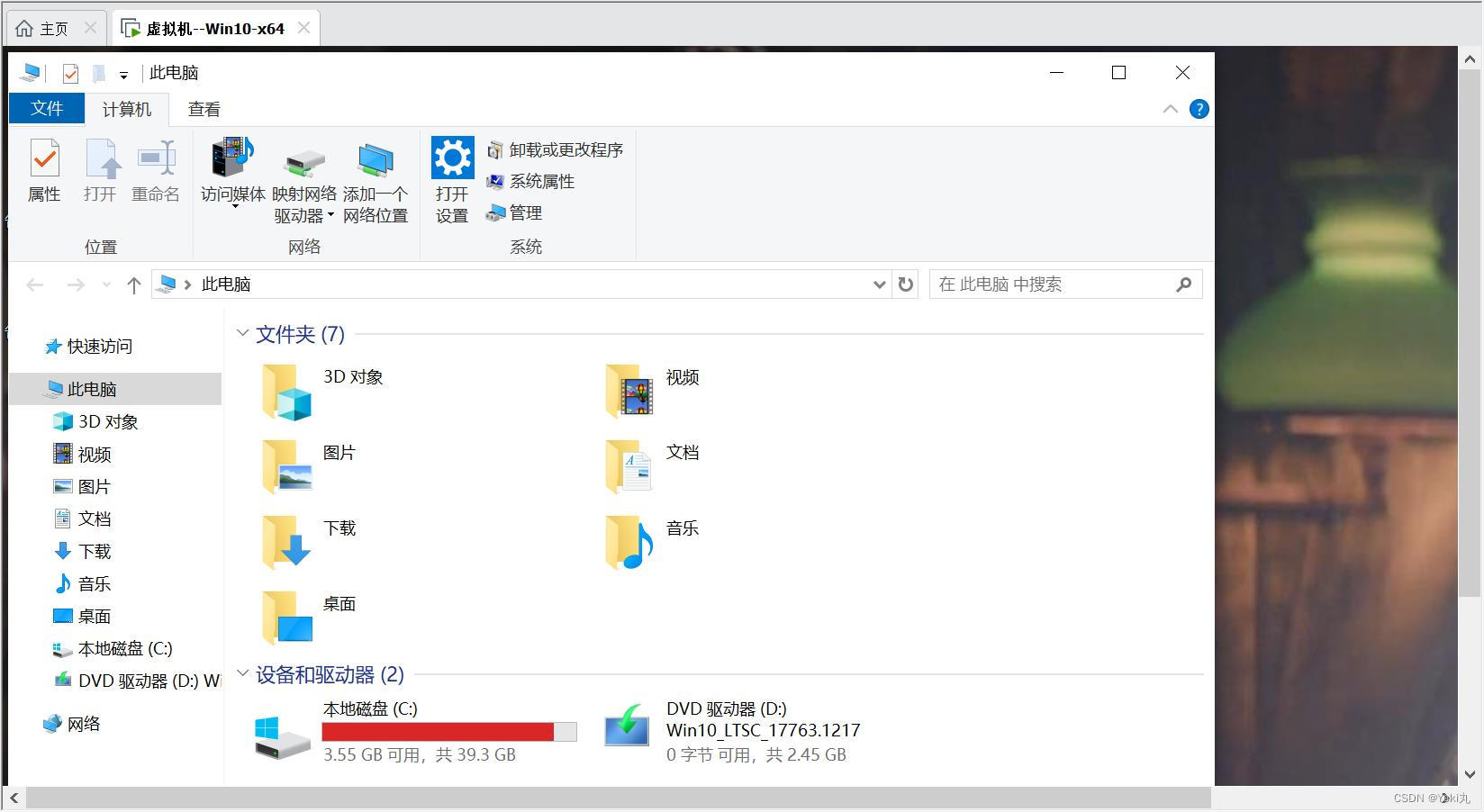The width and height of the screenshot is (1484, 812).
Task: Click the 属性 (Properties) ribbon icon
Action: (44, 160)
